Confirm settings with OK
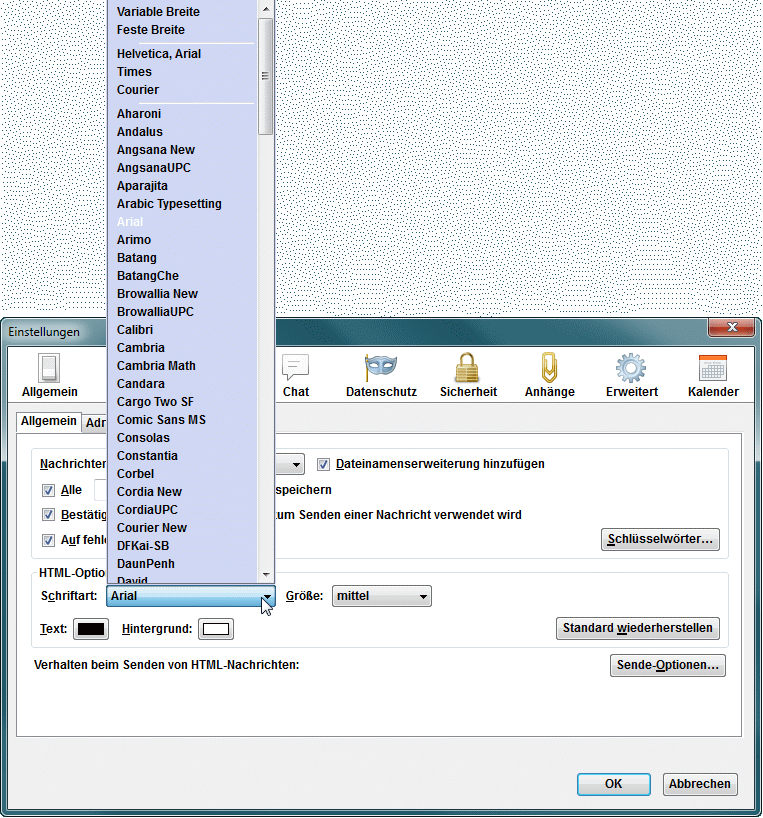Screen dimensions: 763x818 (613, 784)
